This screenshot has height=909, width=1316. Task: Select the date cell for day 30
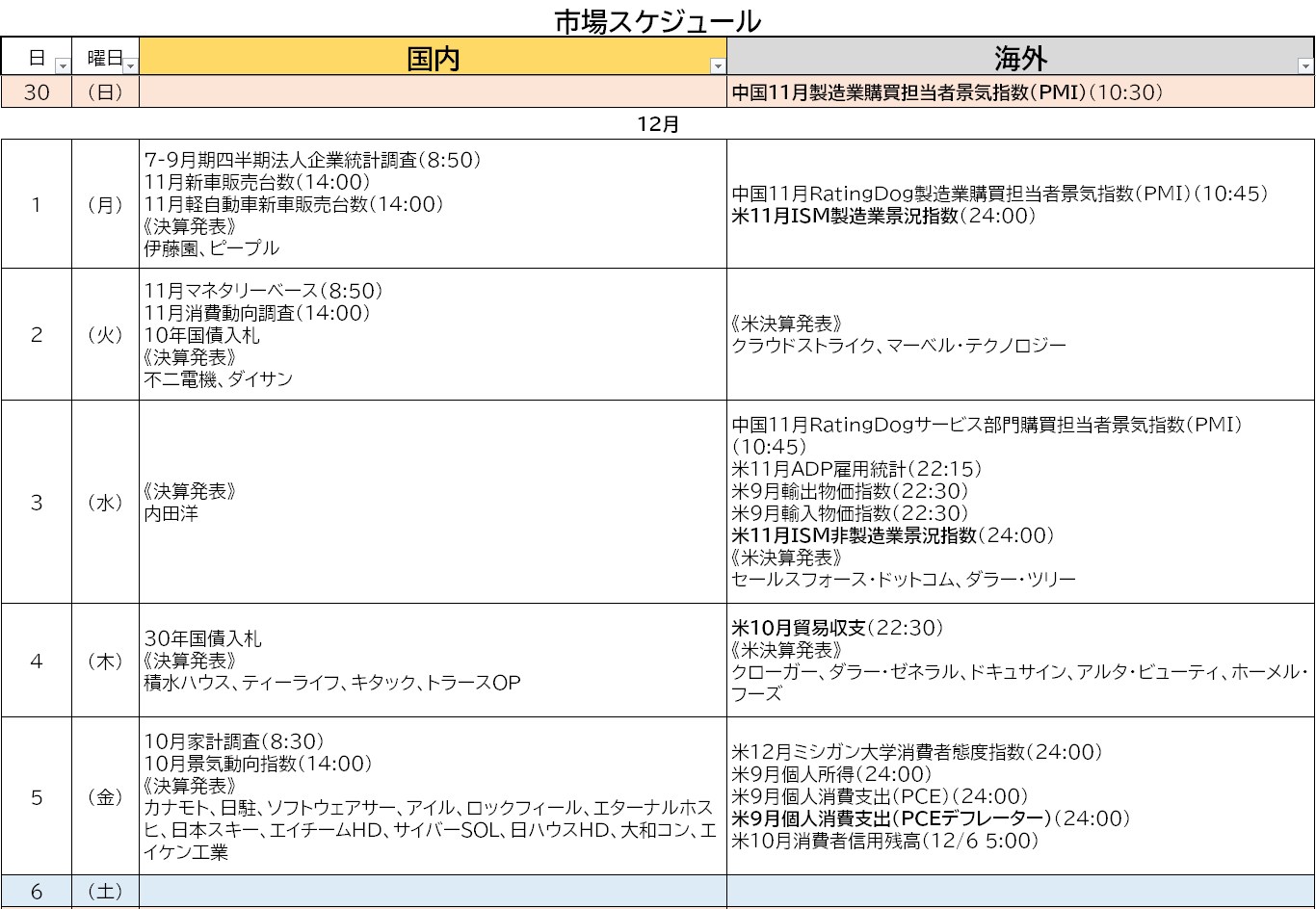37,92
